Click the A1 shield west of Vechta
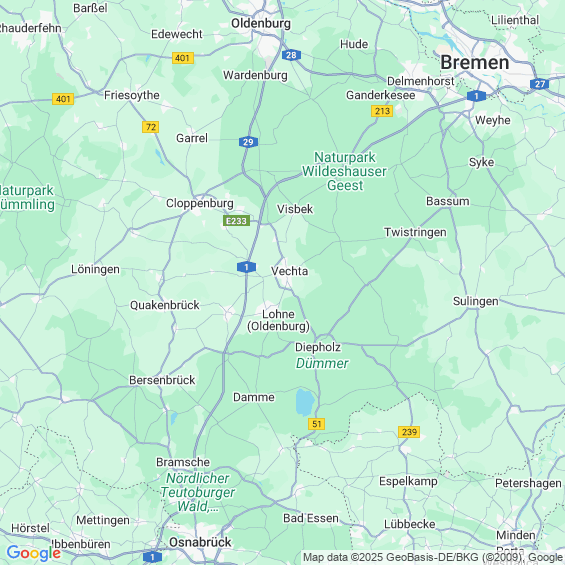This screenshot has width=565, height=565. 246,267
